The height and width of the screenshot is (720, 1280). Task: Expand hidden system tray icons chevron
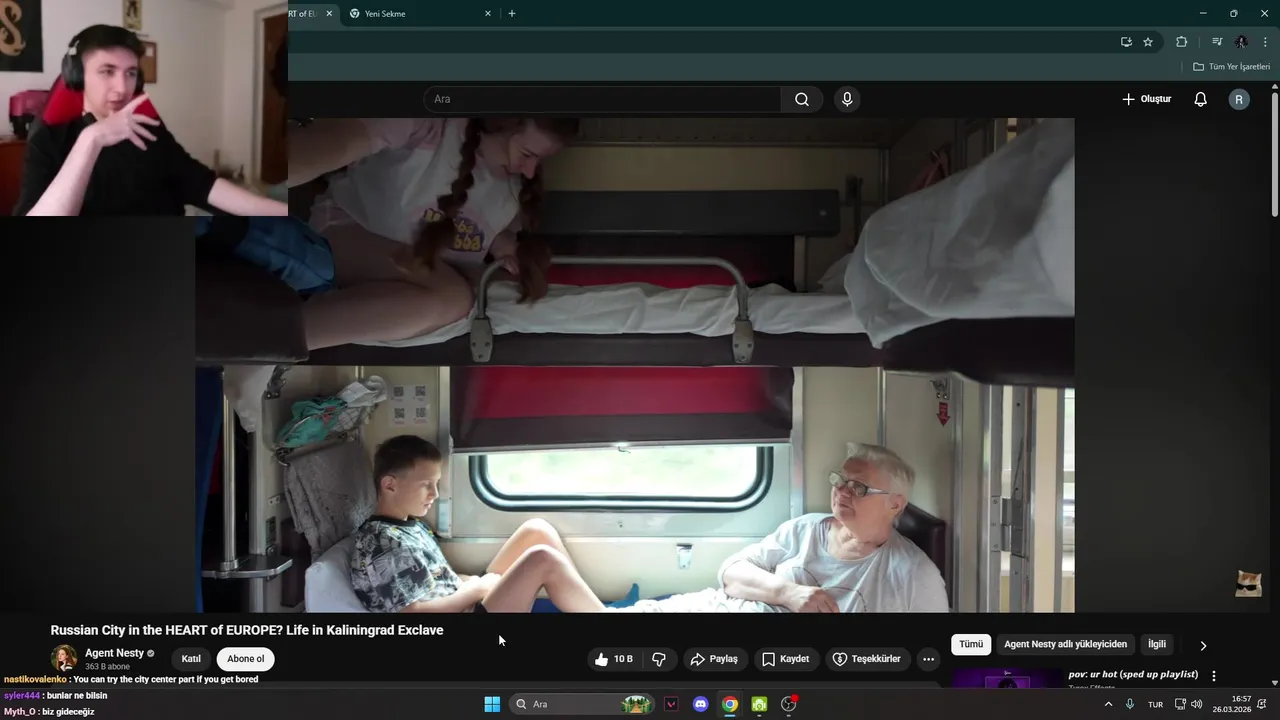coord(1108,704)
